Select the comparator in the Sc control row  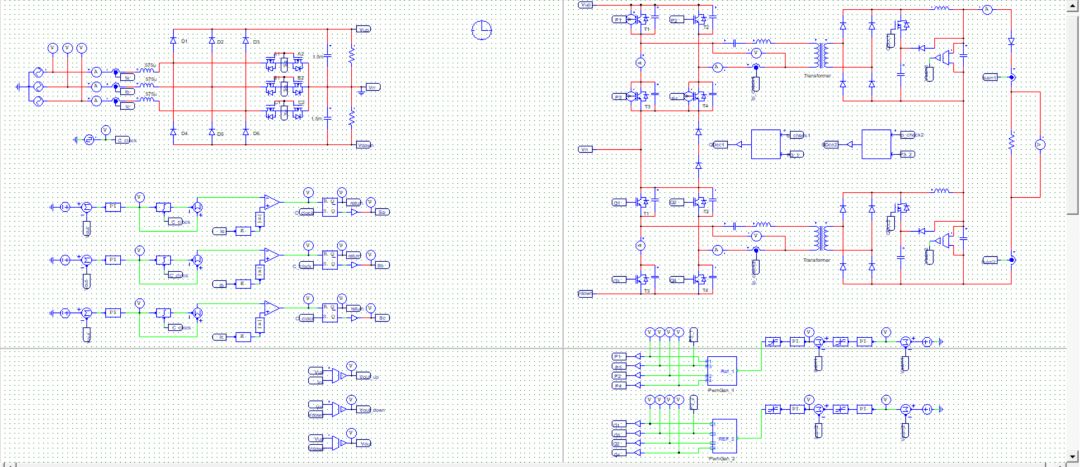[272, 307]
